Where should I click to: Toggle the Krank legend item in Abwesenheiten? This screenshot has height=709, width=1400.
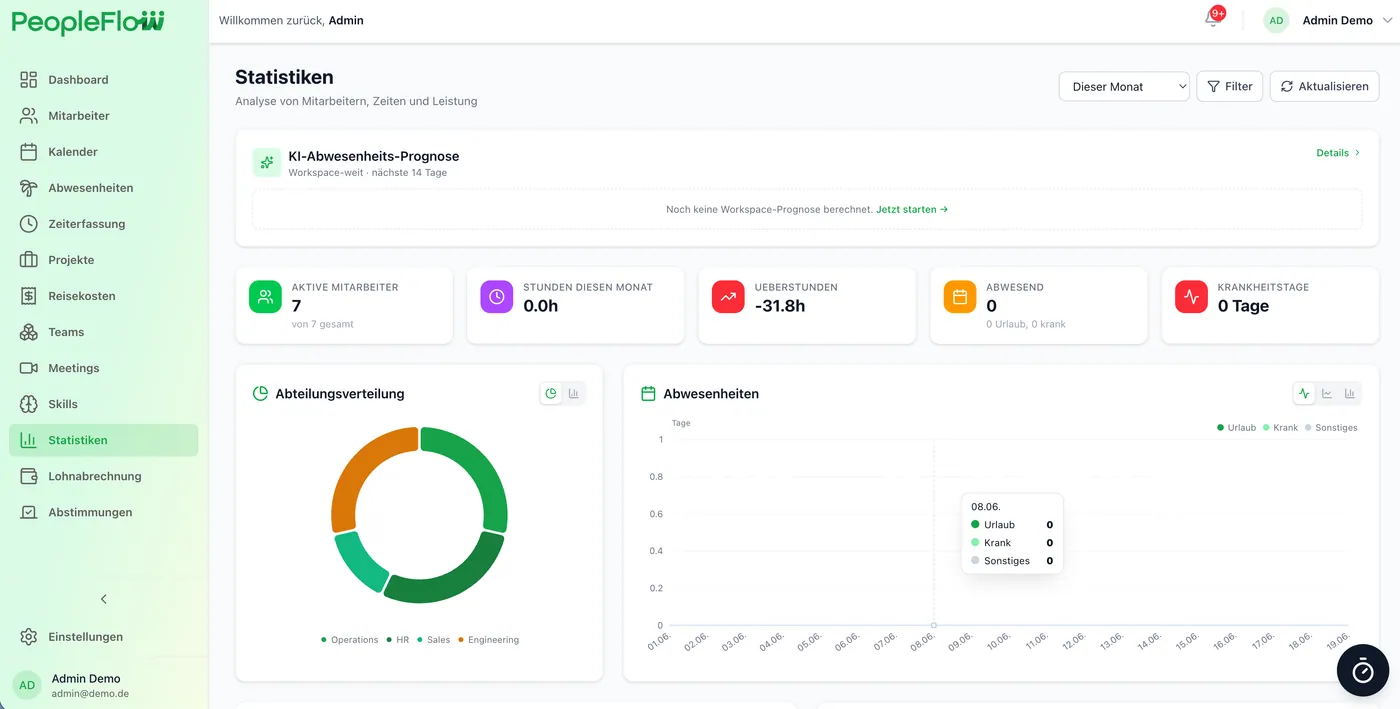tap(1281, 428)
